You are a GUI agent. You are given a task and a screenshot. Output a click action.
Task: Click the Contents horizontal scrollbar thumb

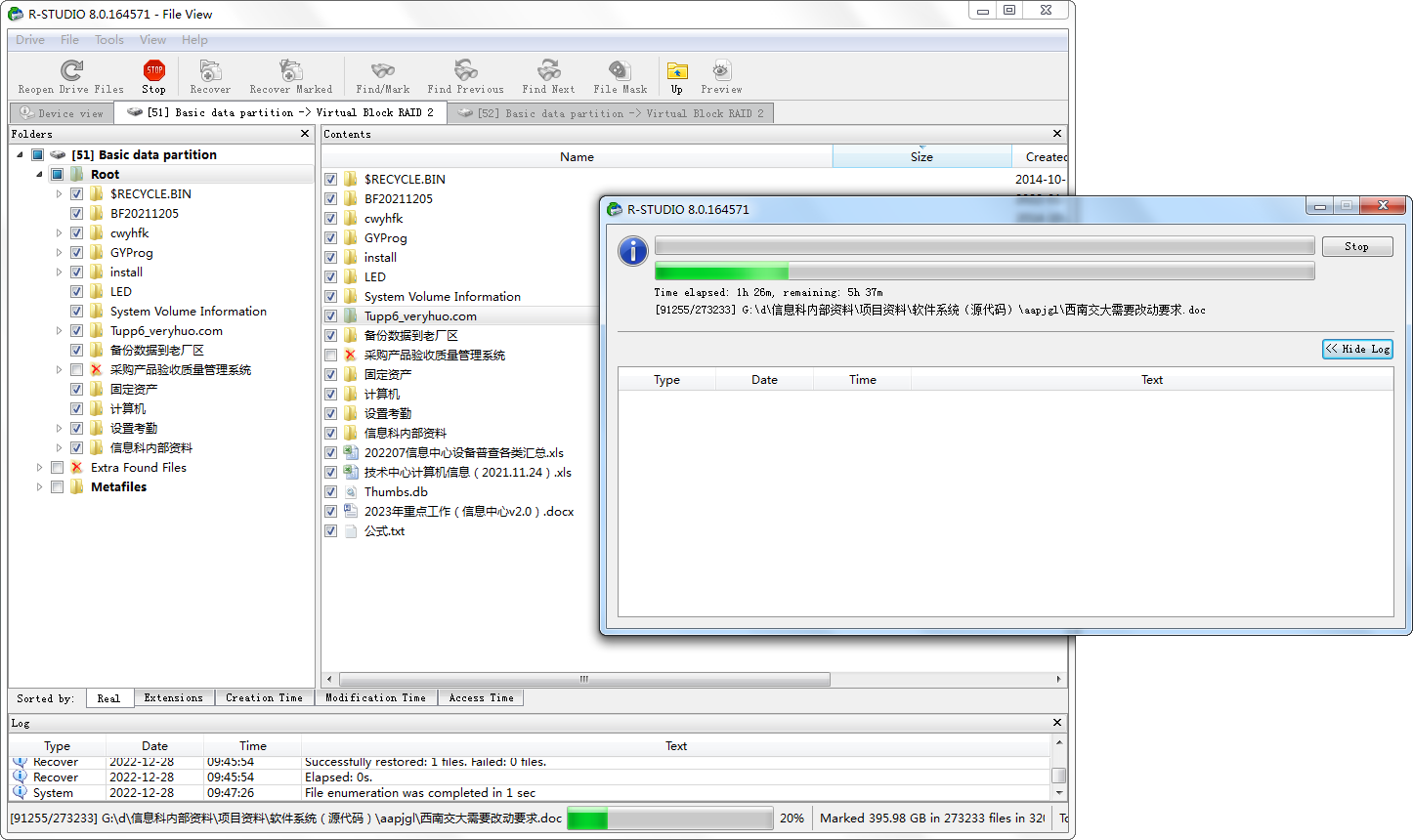click(584, 679)
